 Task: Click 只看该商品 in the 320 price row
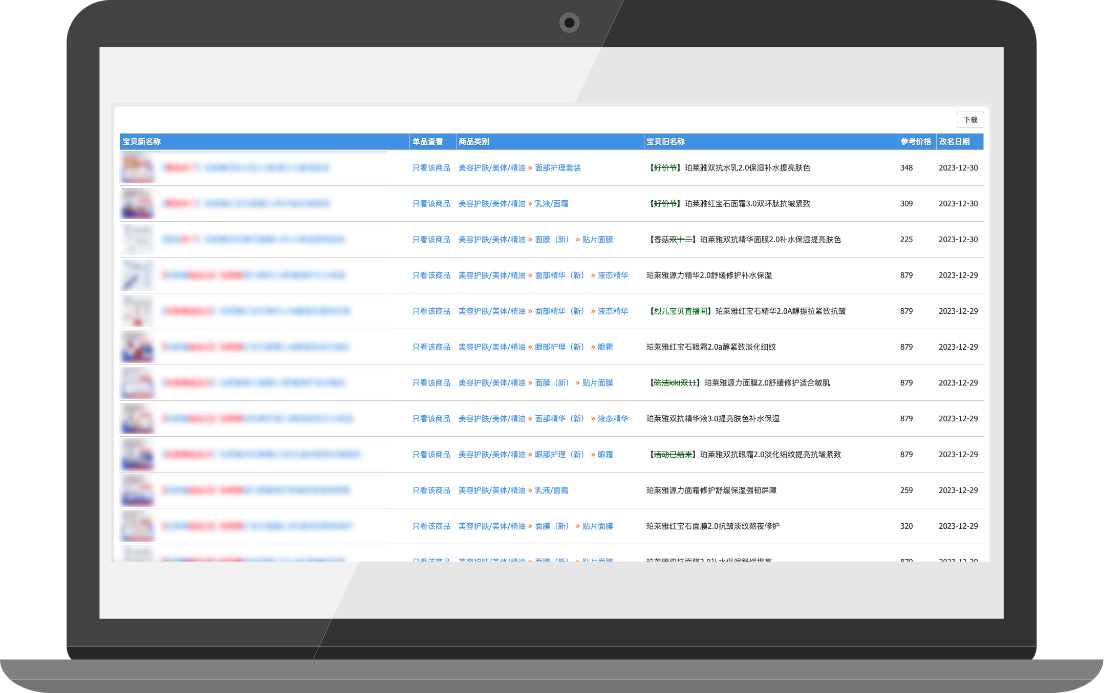(x=431, y=526)
